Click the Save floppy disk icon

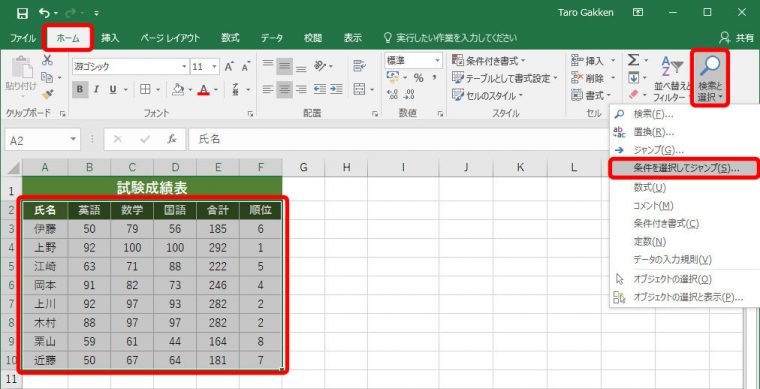tap(22, 13)
